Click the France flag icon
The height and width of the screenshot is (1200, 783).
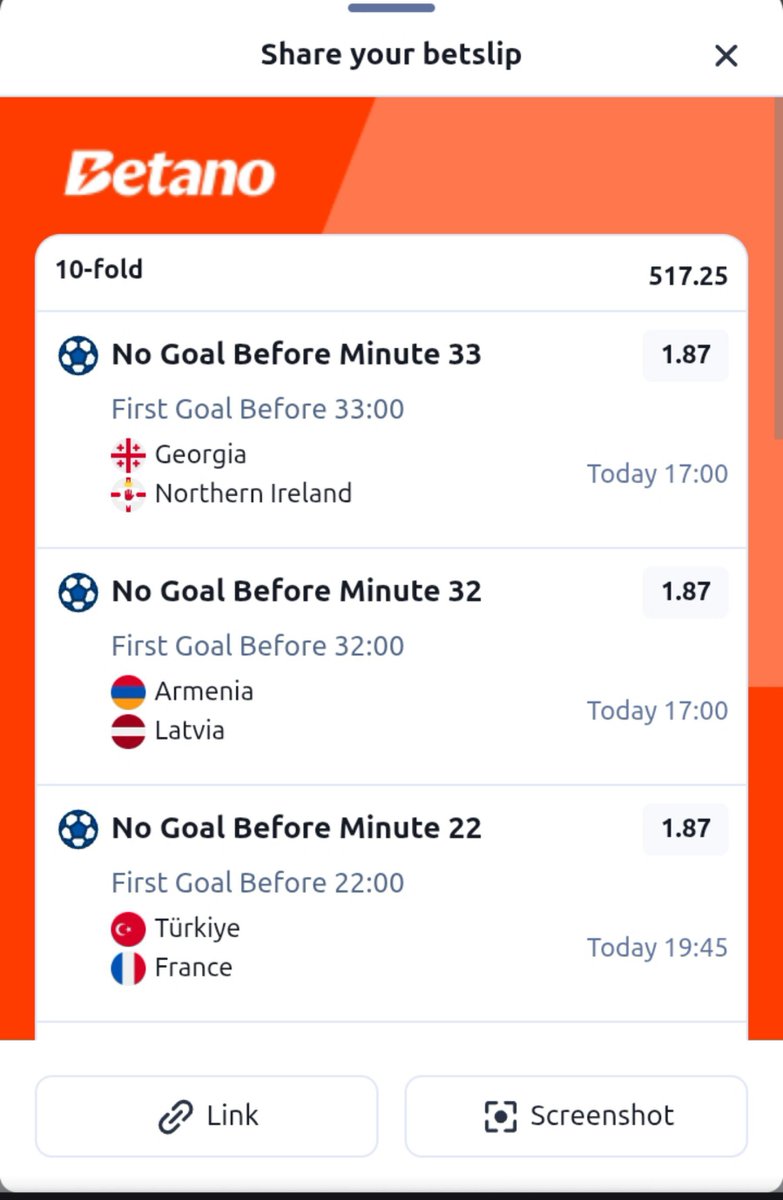point(128,968)
